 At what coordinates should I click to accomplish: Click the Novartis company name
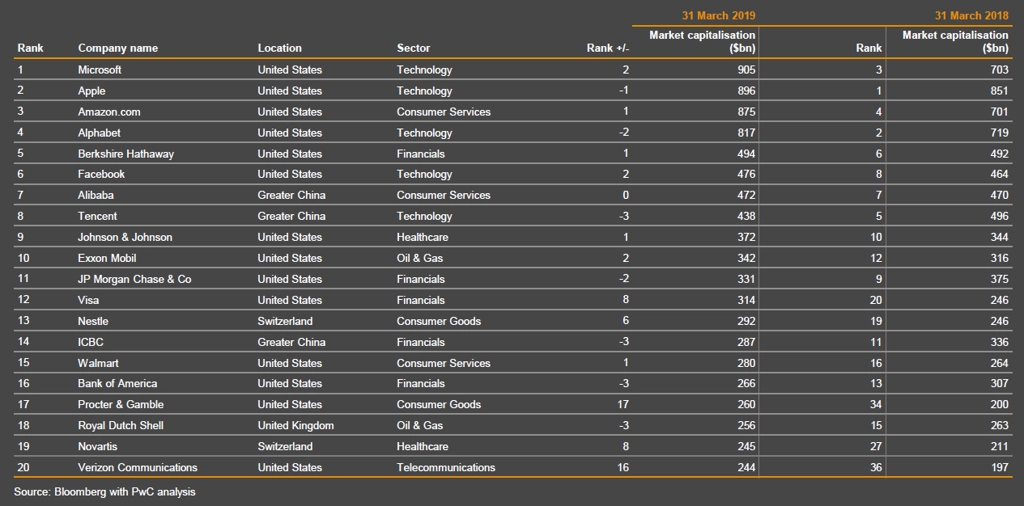tap(97, 447)
